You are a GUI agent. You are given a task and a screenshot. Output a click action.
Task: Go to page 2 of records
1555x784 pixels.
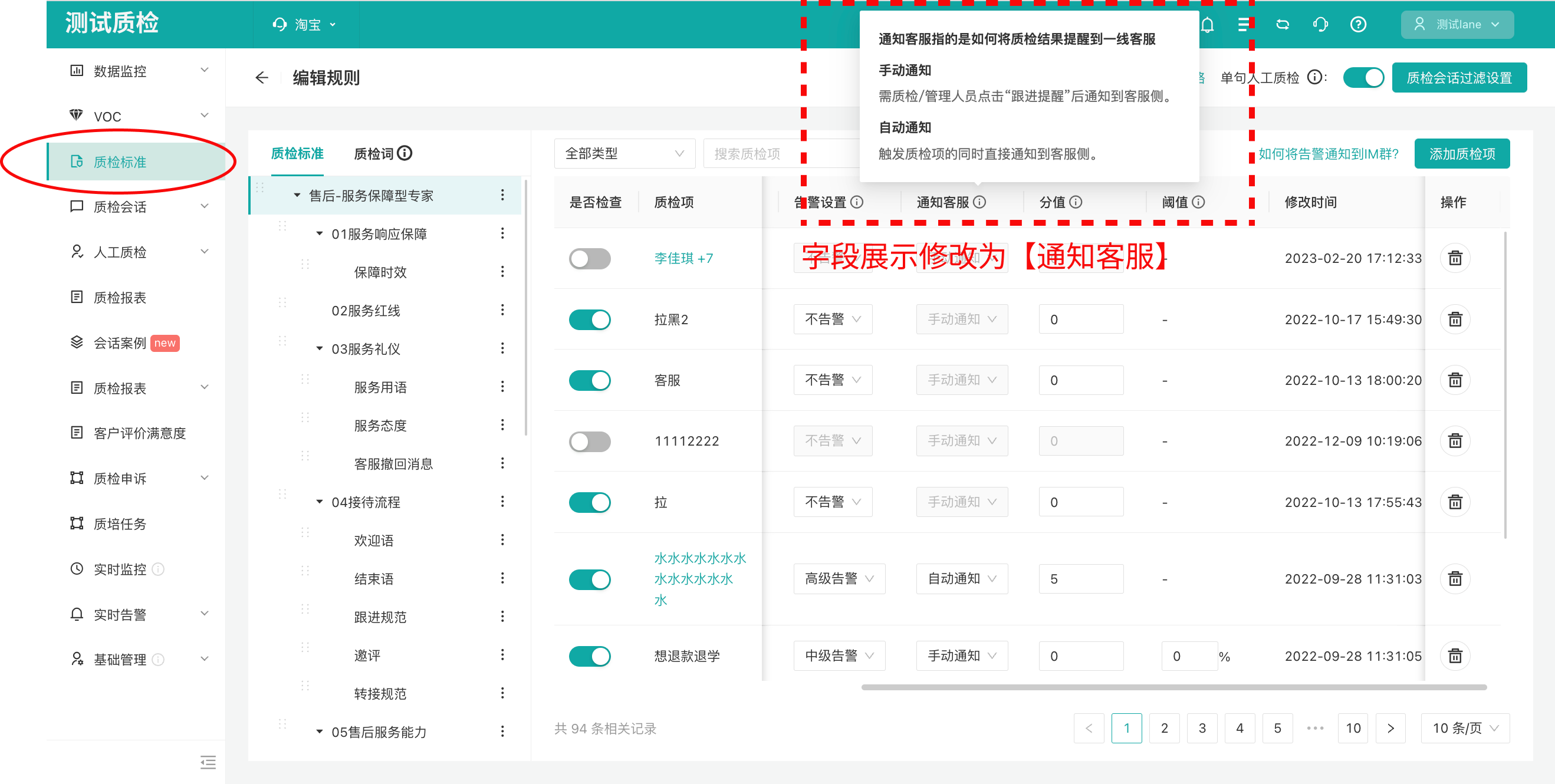(x=1164, y=728)
